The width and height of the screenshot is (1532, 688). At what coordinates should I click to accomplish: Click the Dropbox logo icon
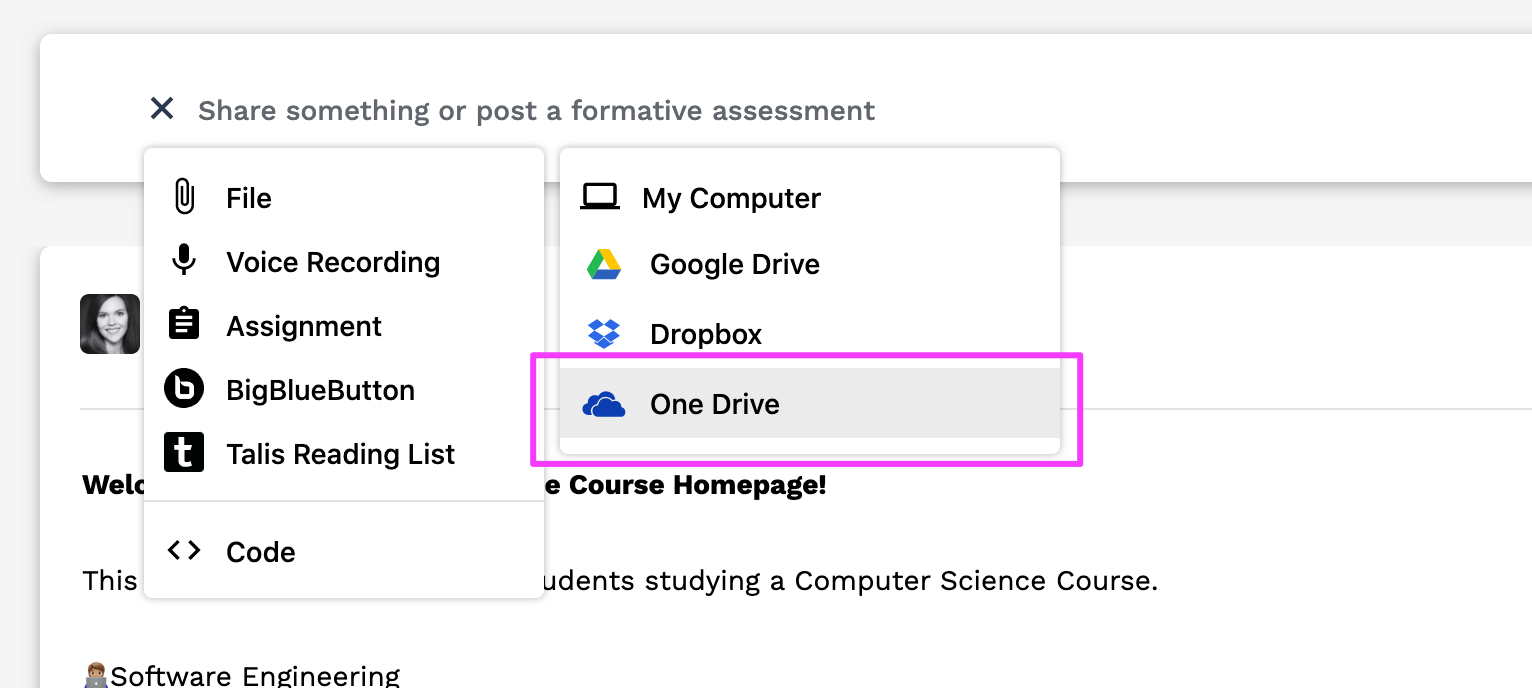coord(604,334)
